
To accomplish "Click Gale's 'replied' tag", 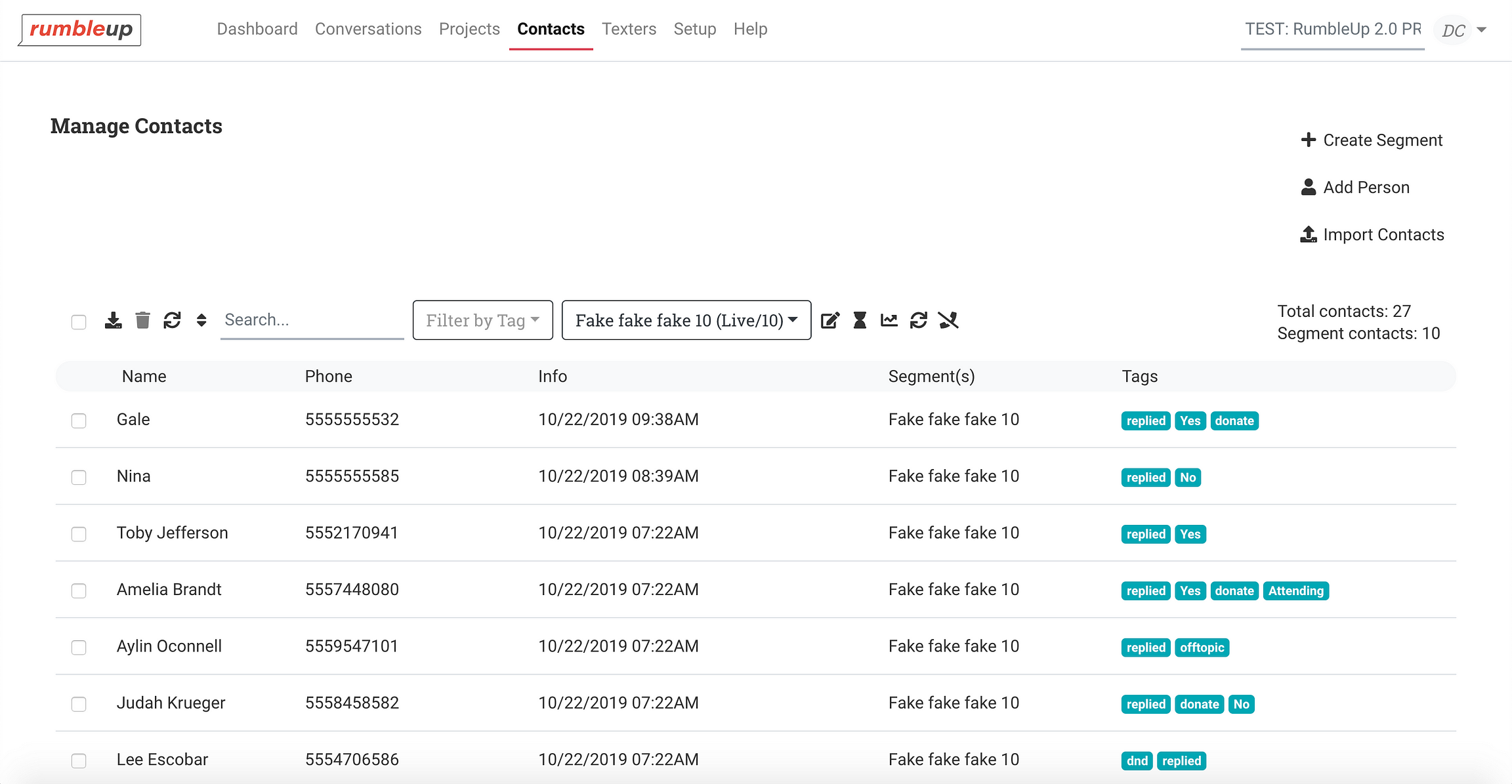I will tap(1146, 421).
